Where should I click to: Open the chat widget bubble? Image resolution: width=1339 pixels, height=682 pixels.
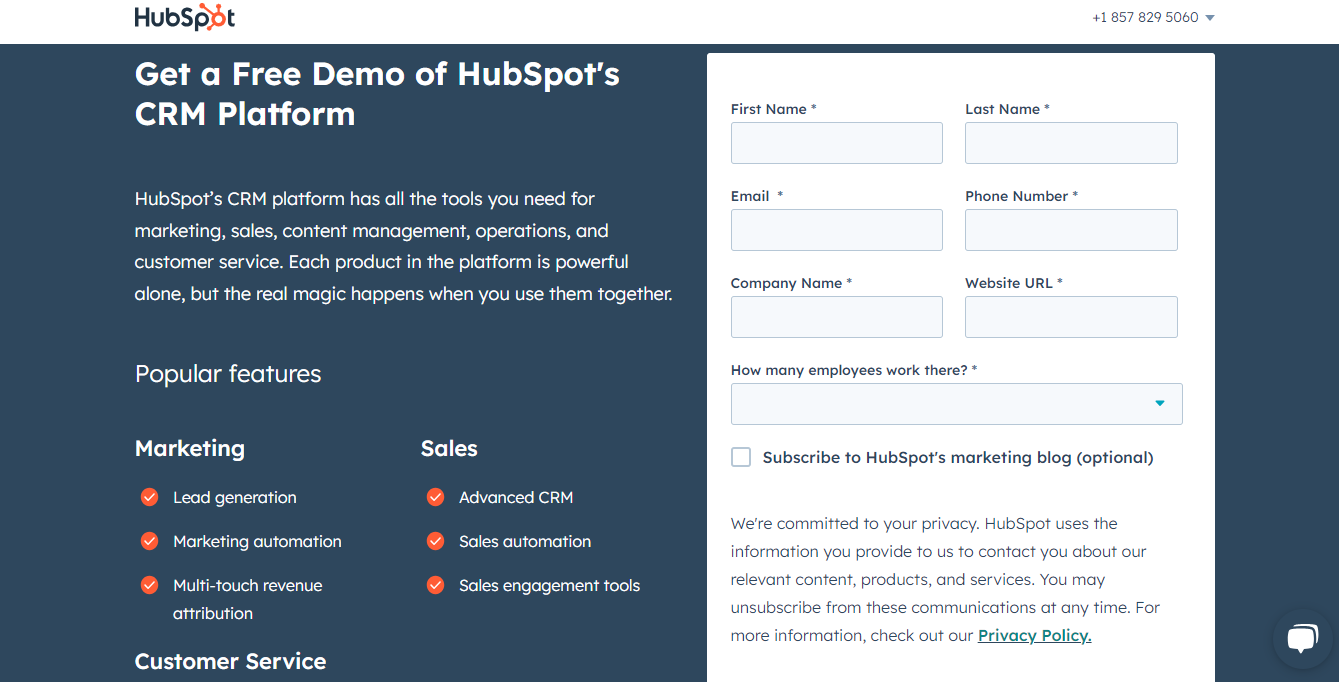tap(1303, 639)
